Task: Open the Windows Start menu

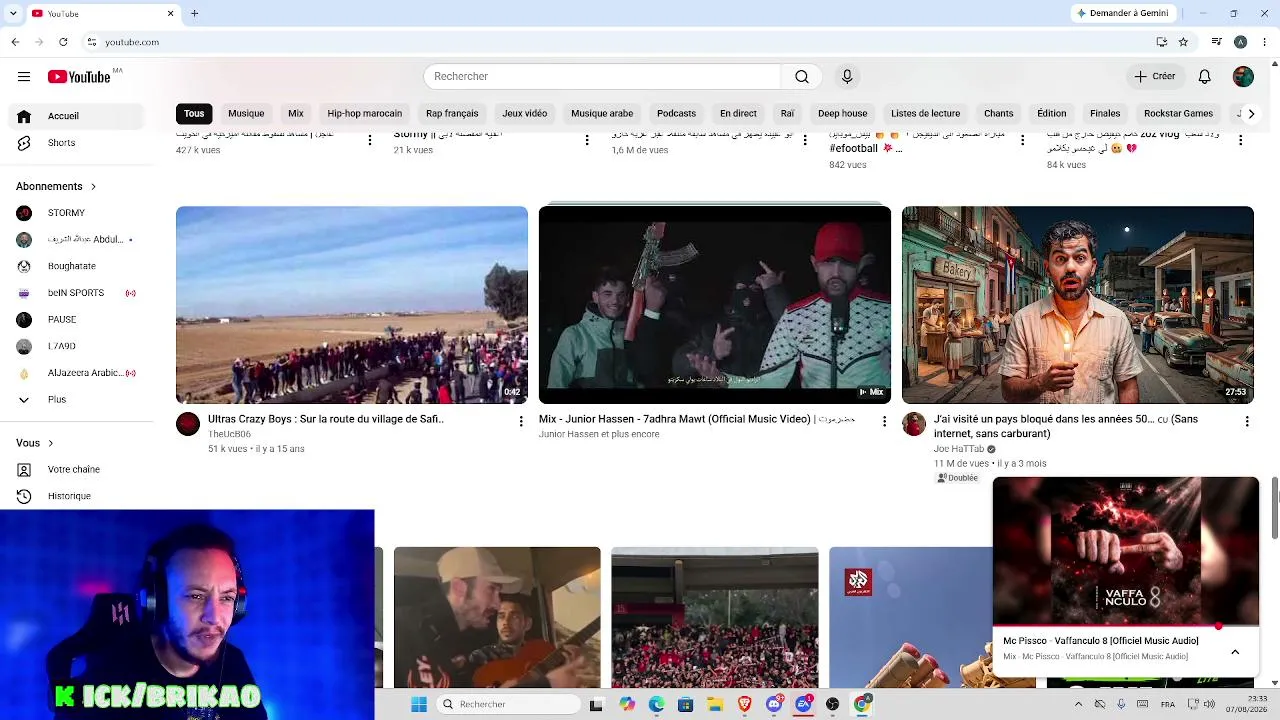Action: point(419,704)
